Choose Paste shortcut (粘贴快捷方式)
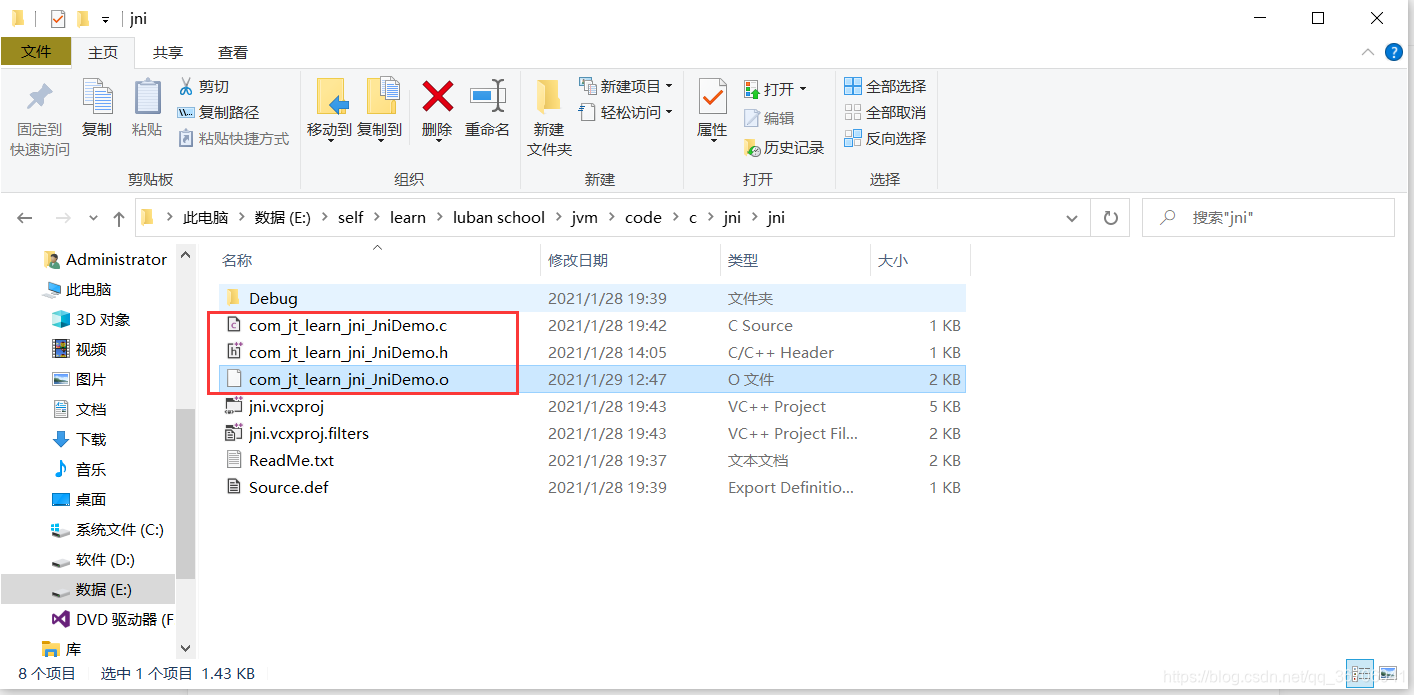Viewport: 1414px width, 695px height. (x=234, y=139)
